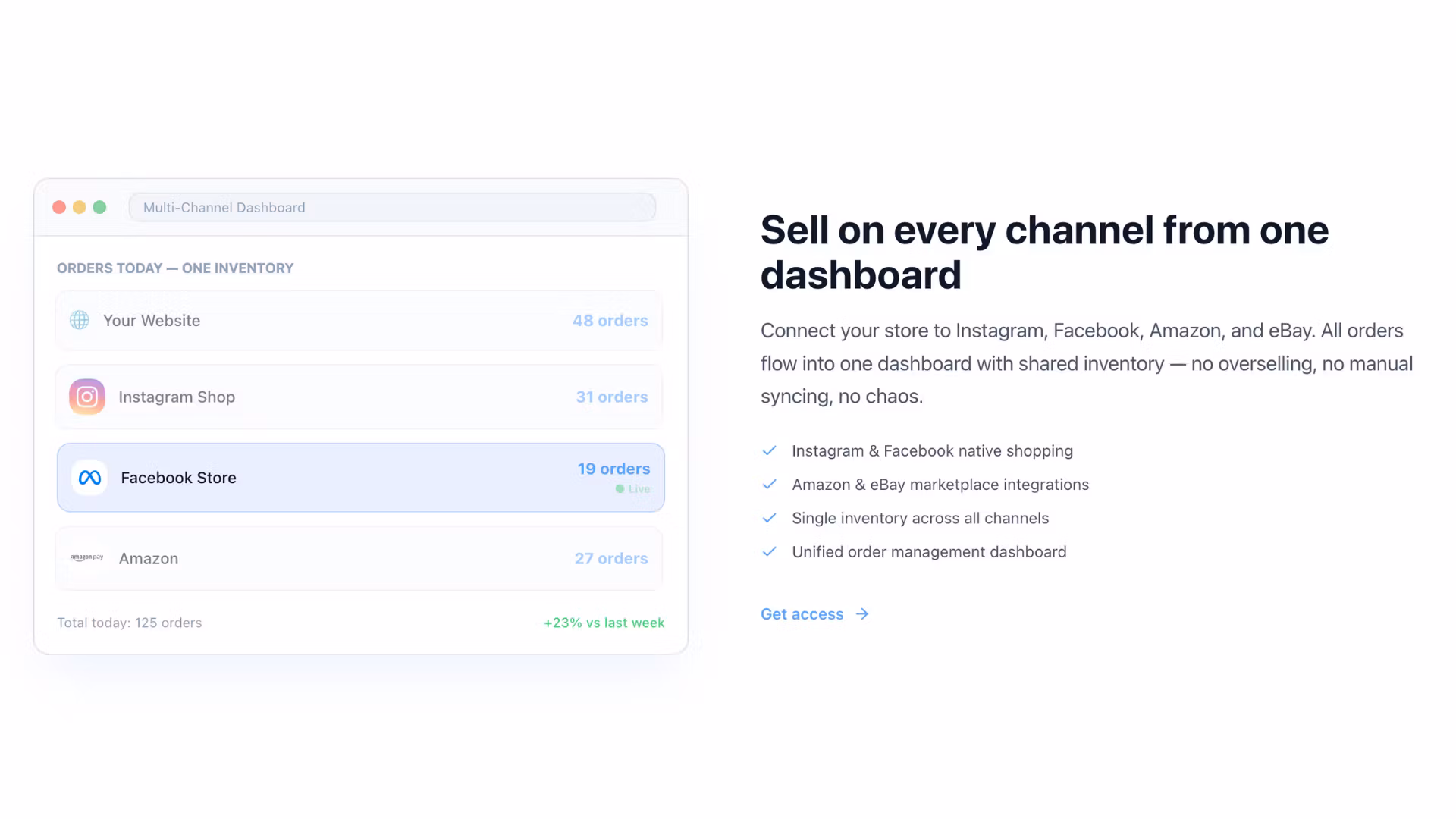This screenshot has height=819, width=1456.
Task: Click the Meta logo in Facebook Store row
Action: click(x=89, y=478)
